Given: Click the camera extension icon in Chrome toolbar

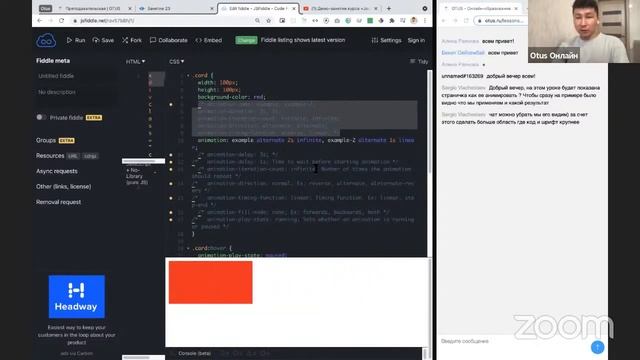Looking at the screenshot, I should (337, 20).
